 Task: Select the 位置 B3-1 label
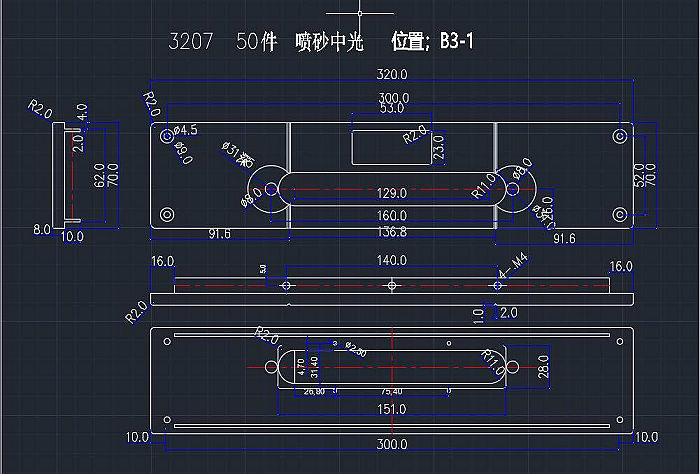click(x=432, y=42)
